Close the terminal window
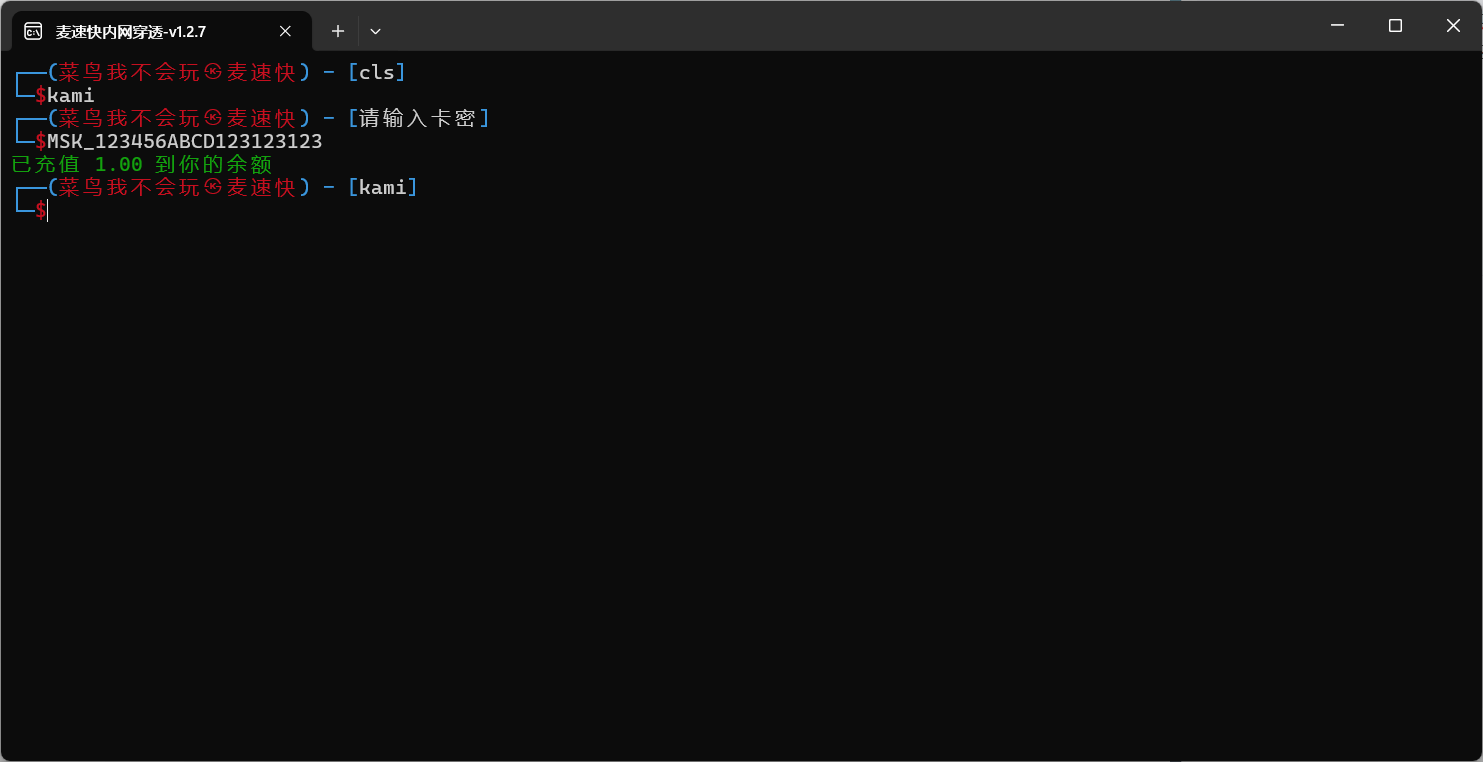The image size is (1483, 762). point(1453,26)
